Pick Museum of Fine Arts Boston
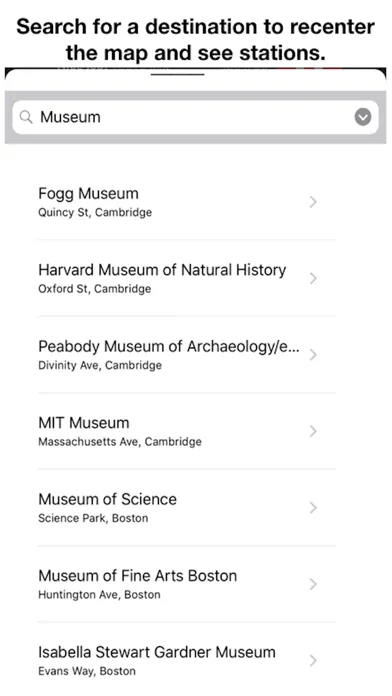 (186, 584)
